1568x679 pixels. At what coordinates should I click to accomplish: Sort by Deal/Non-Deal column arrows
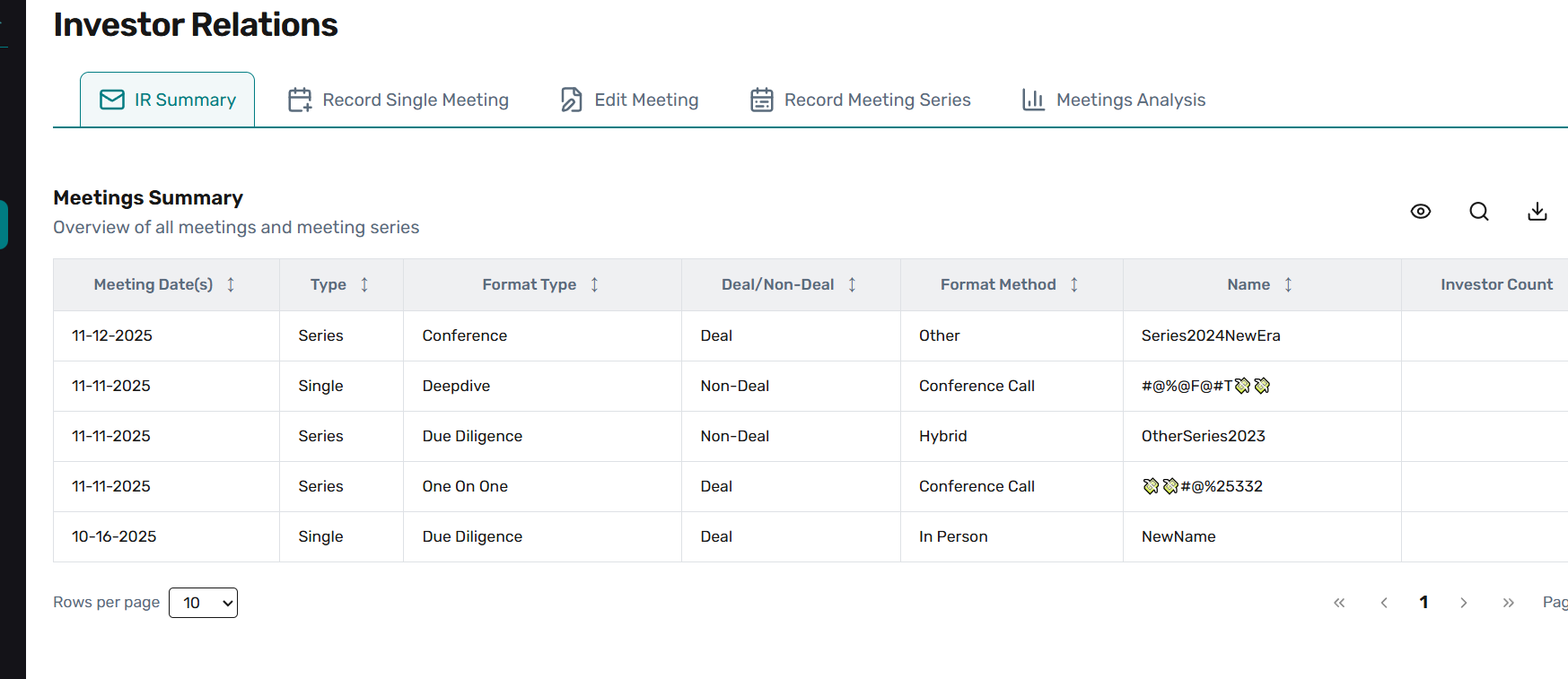(852, 284)
